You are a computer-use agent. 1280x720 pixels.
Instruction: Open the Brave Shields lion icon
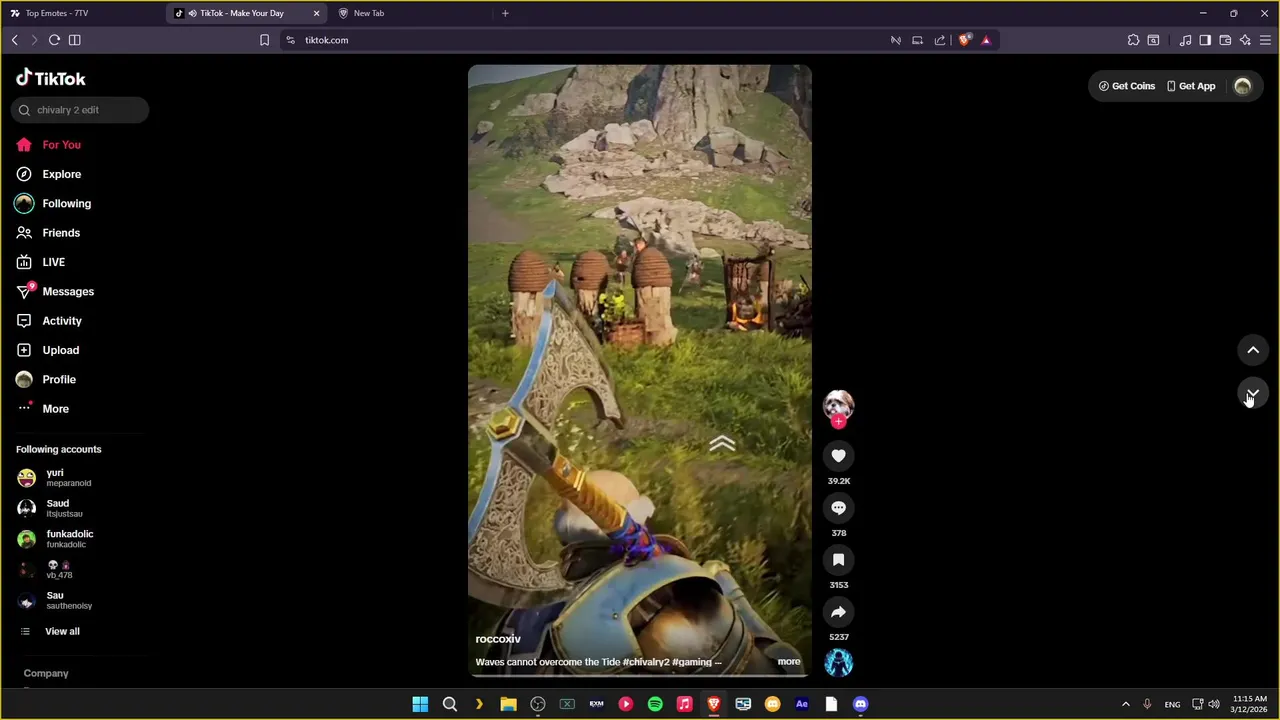[964, 40]
